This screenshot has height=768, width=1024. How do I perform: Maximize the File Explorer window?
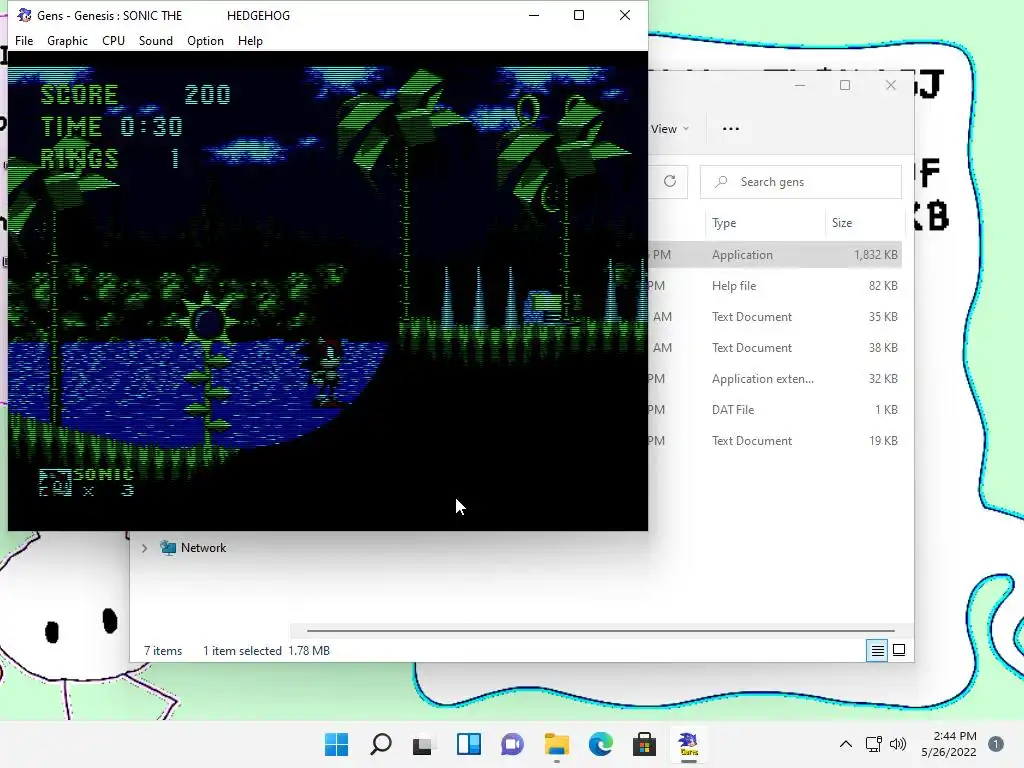pyautogui.click(x=845, y=86)
